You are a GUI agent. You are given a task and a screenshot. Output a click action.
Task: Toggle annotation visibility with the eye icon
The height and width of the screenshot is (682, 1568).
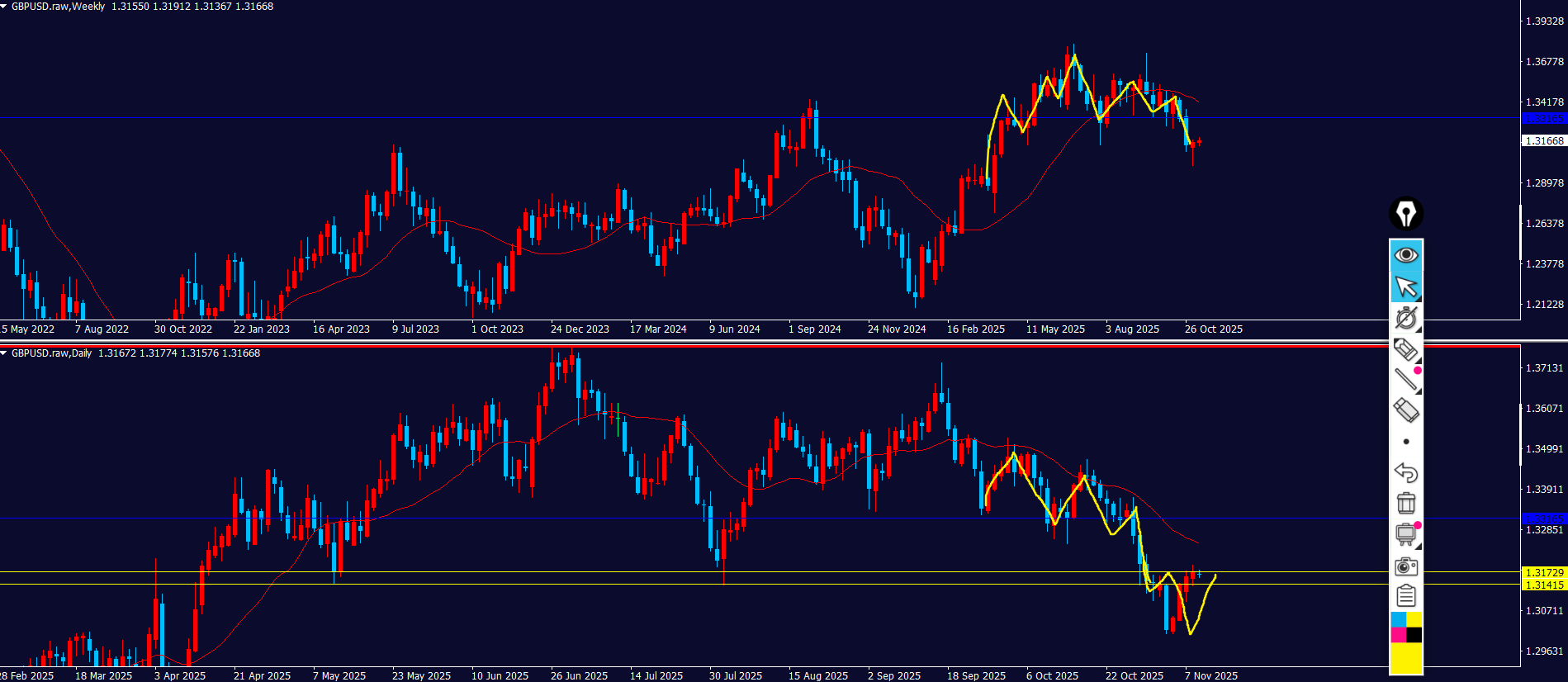[x=1405, y=255]
